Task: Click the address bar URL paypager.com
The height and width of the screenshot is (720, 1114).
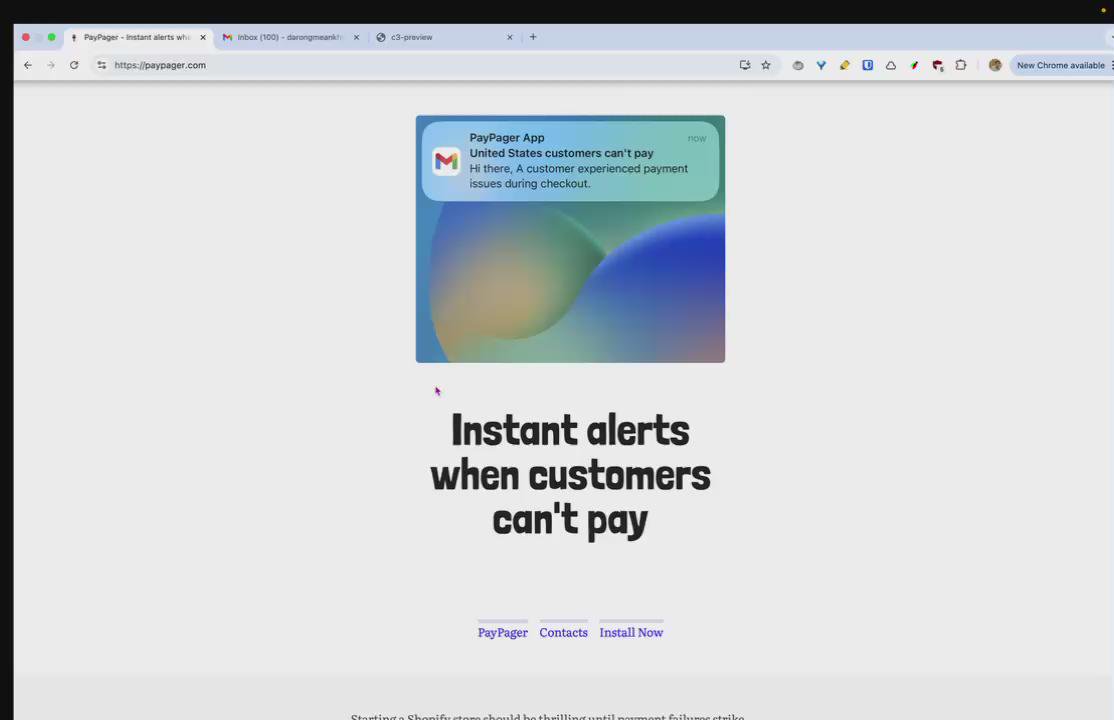Action: 160,65
